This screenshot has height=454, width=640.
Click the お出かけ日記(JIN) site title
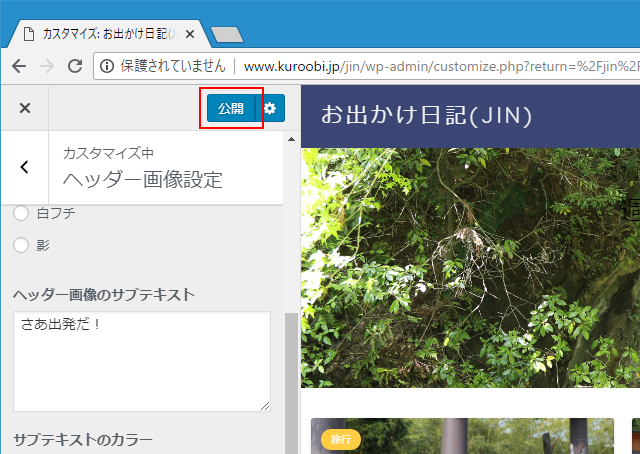point(426,115)
